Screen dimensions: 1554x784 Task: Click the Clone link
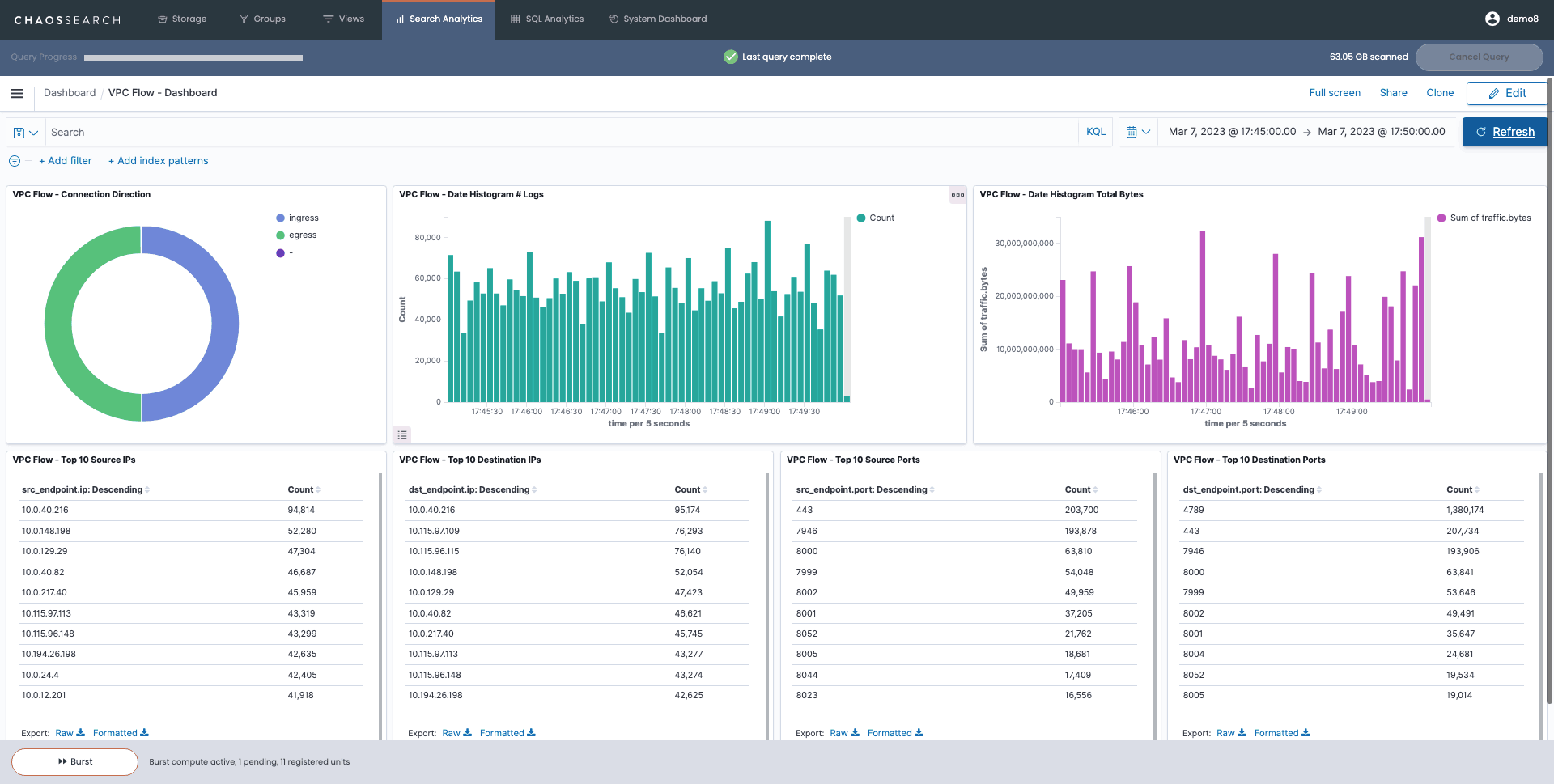tap(1440, 93)
